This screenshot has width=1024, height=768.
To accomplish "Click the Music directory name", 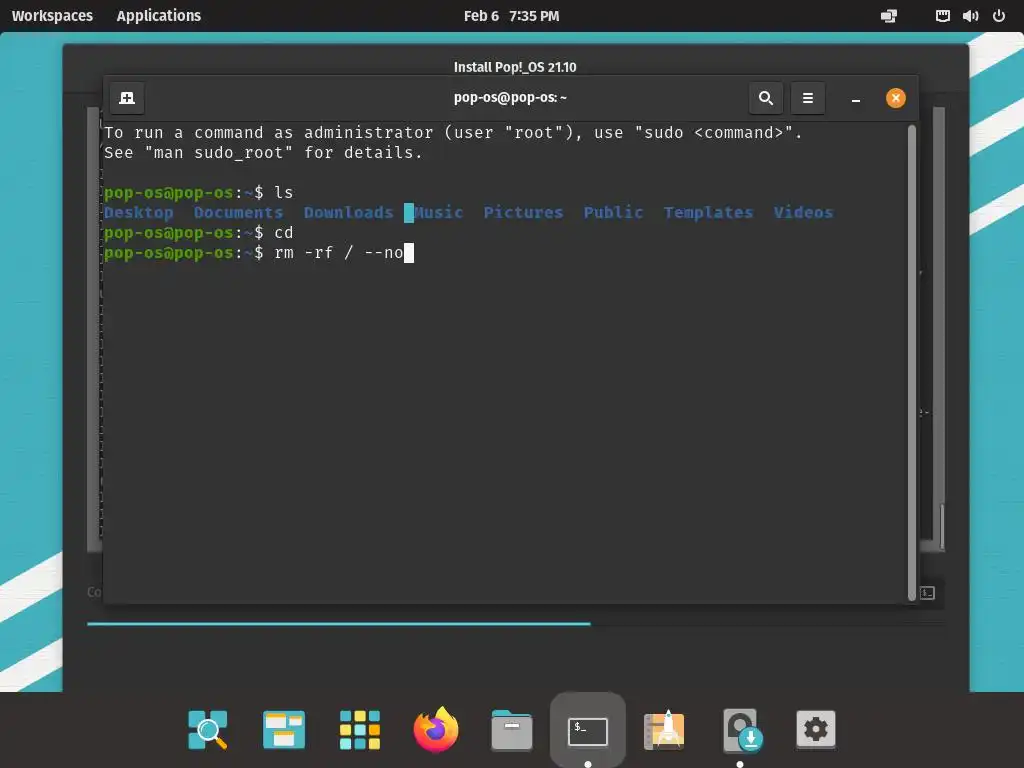I will (438, 213).
